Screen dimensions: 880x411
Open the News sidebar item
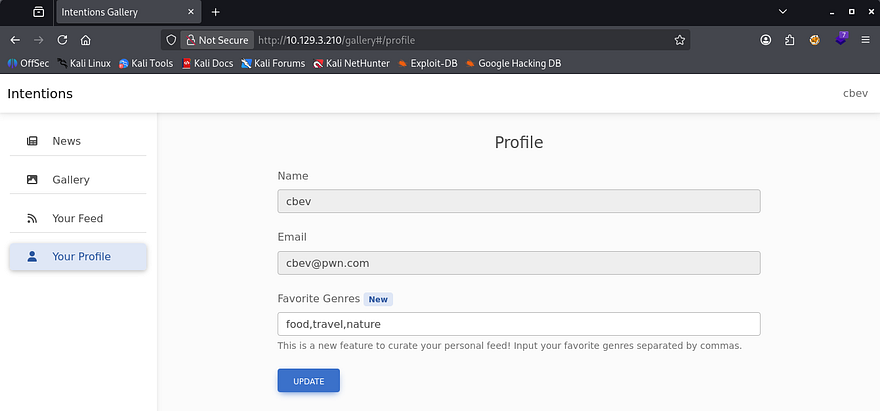[x=66, y=141]
